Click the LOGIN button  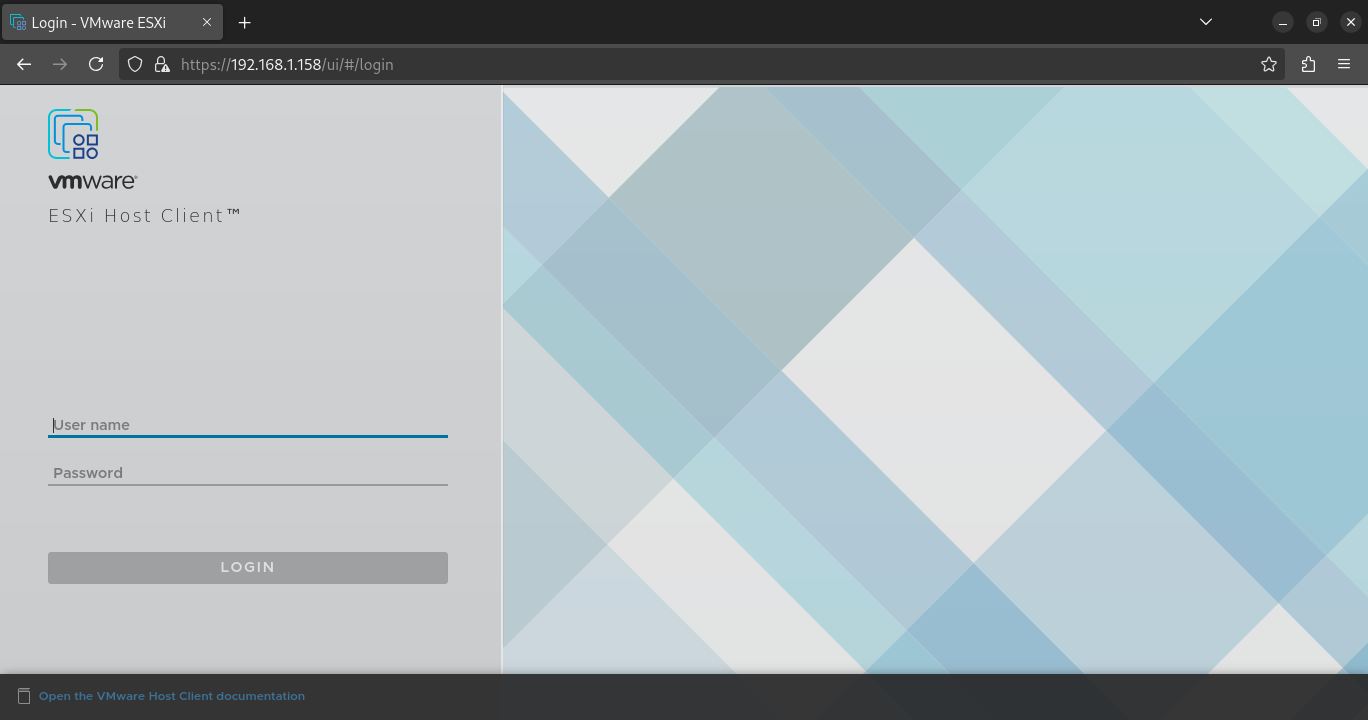tap(247, 567)
